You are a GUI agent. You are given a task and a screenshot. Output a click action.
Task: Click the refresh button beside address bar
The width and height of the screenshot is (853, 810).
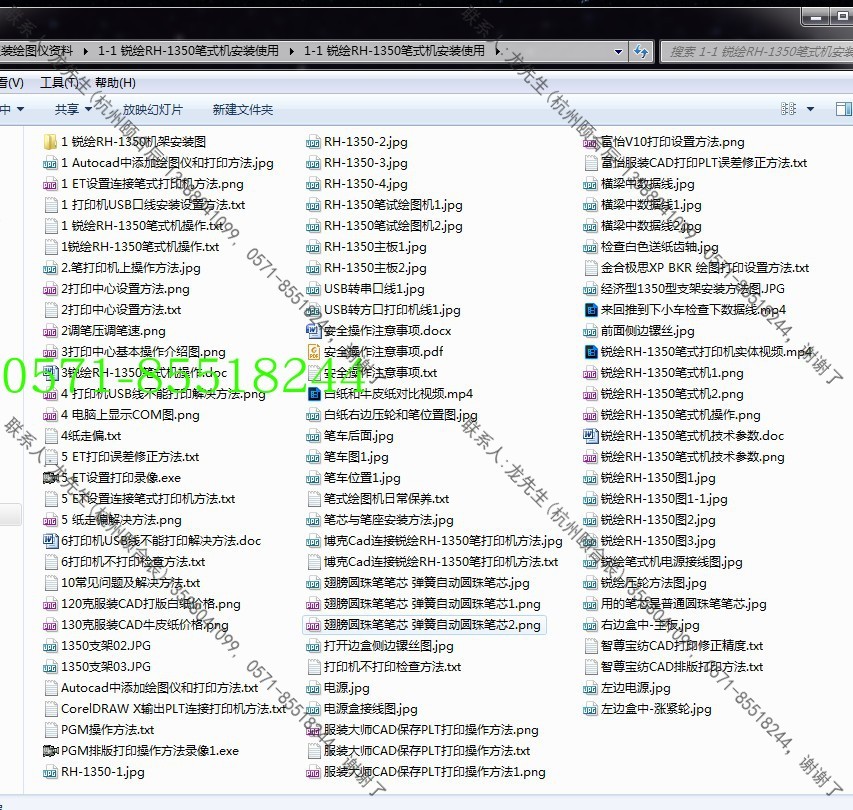(641, 52)
